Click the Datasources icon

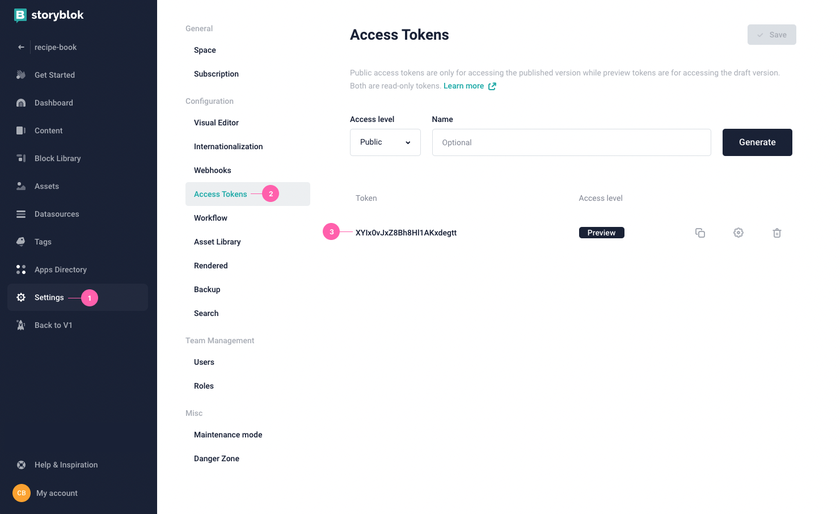(x=21, y=214)
